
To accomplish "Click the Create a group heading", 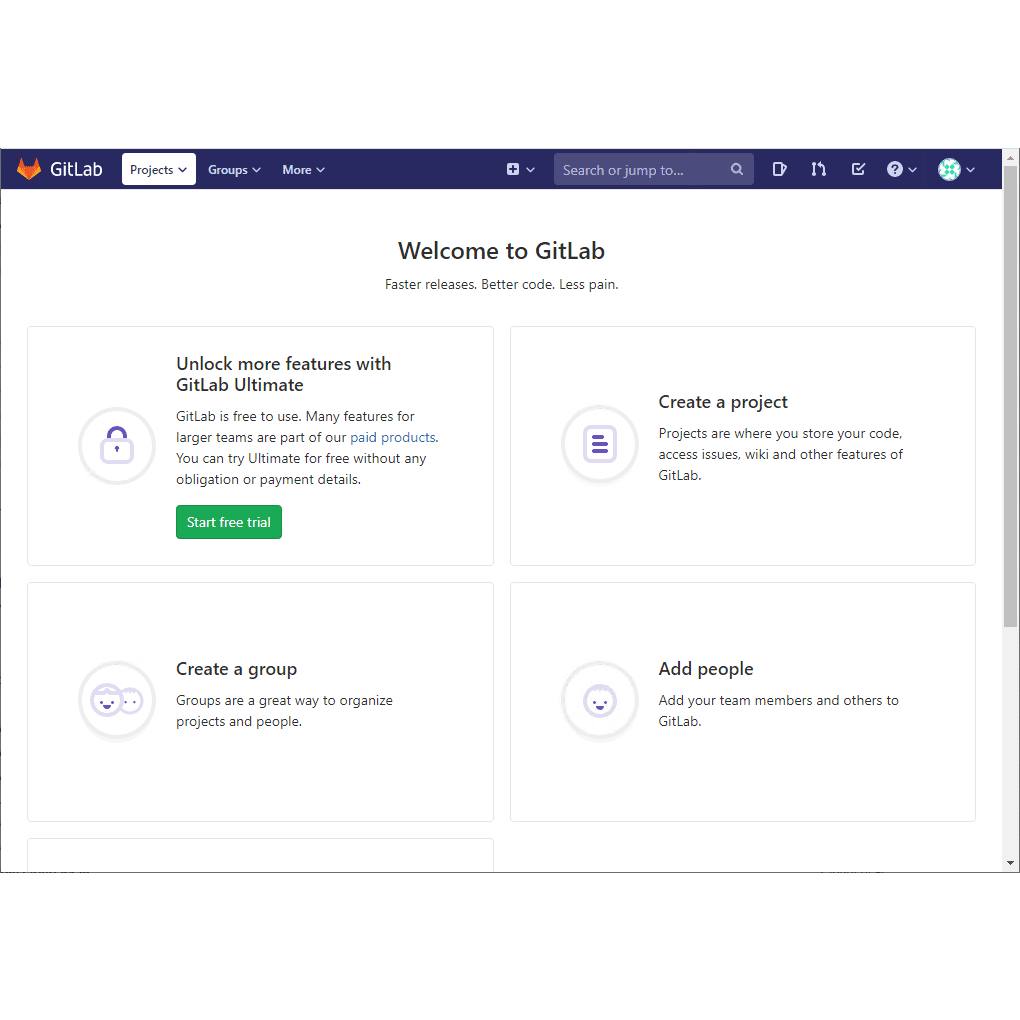I will [236, 669].
